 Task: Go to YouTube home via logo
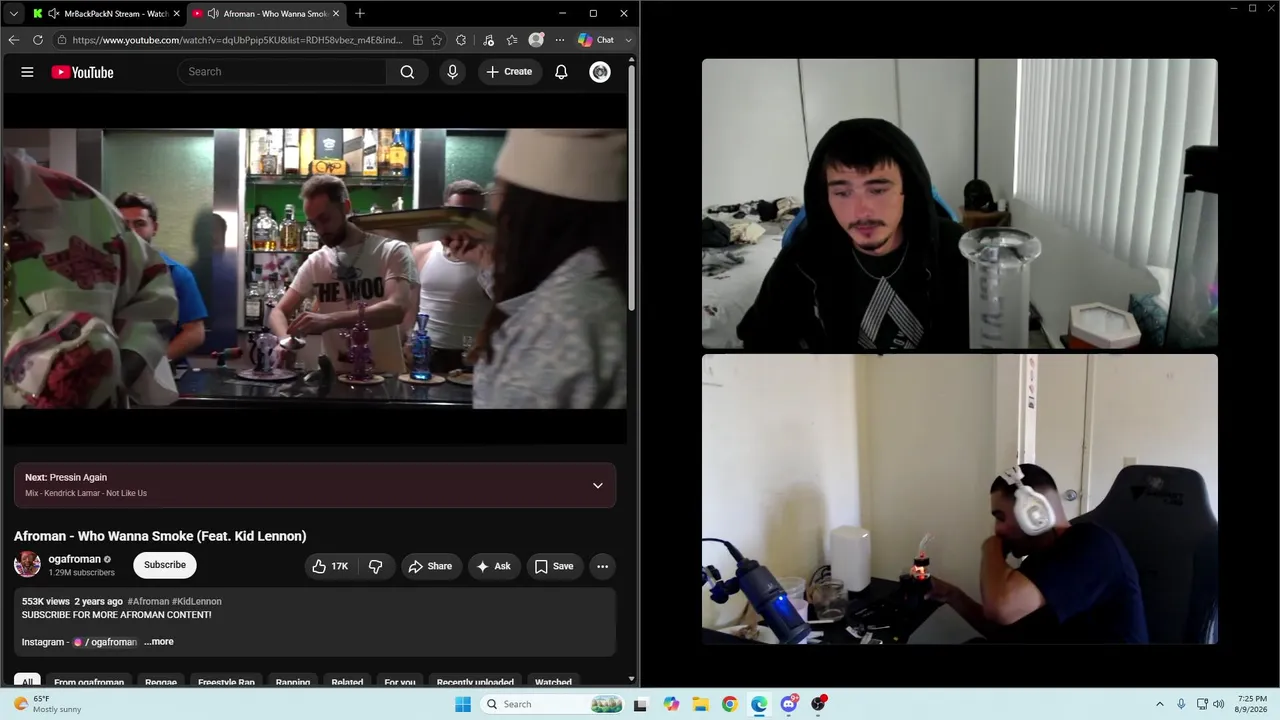point(82,72)
